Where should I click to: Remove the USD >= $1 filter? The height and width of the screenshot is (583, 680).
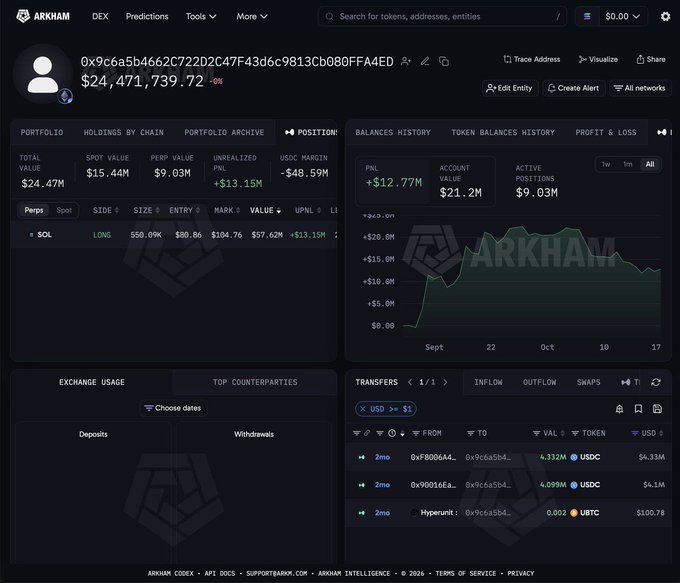[363, 409]
